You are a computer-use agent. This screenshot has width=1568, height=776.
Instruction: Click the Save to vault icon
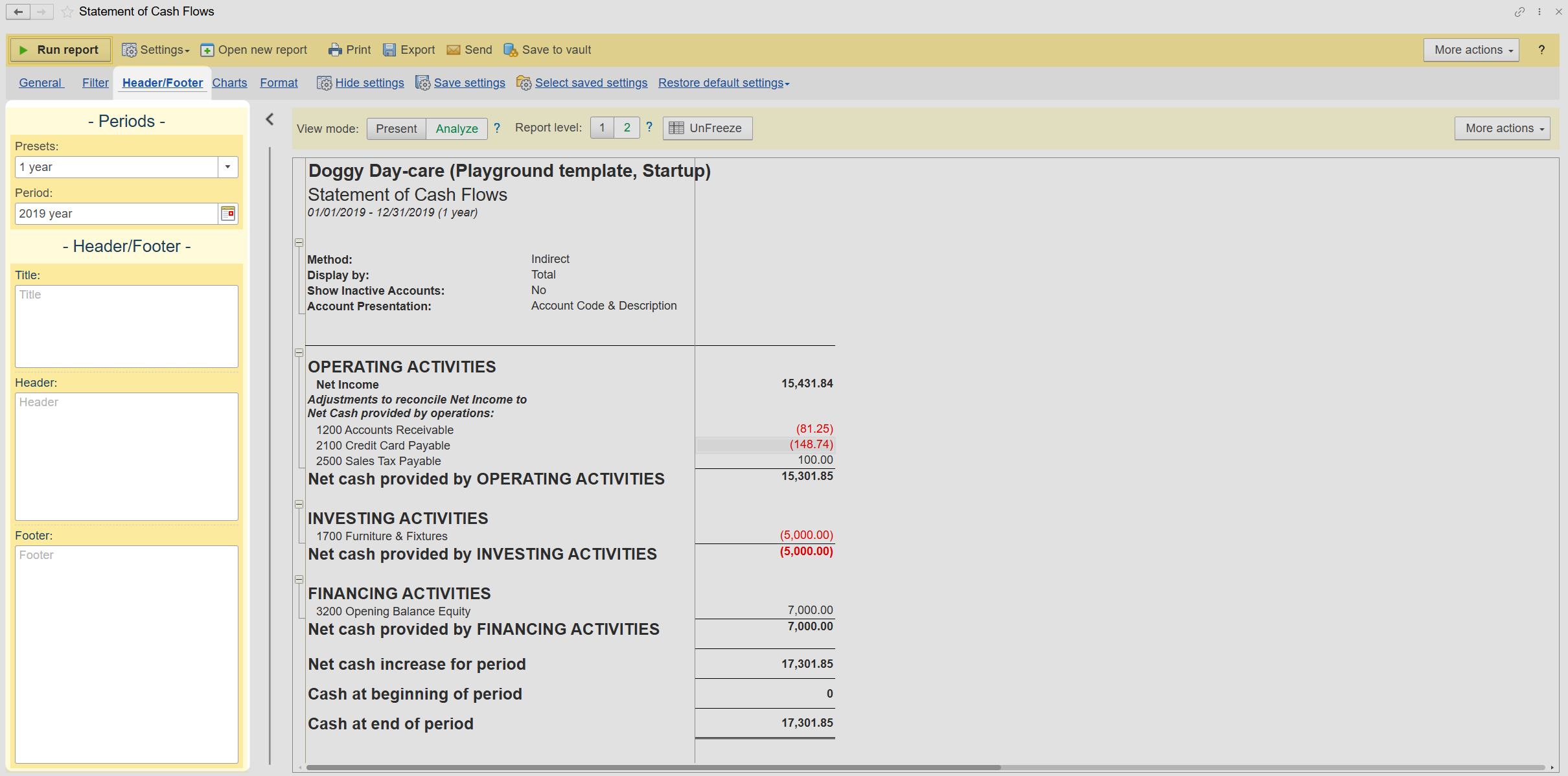(x=511, y=50)
